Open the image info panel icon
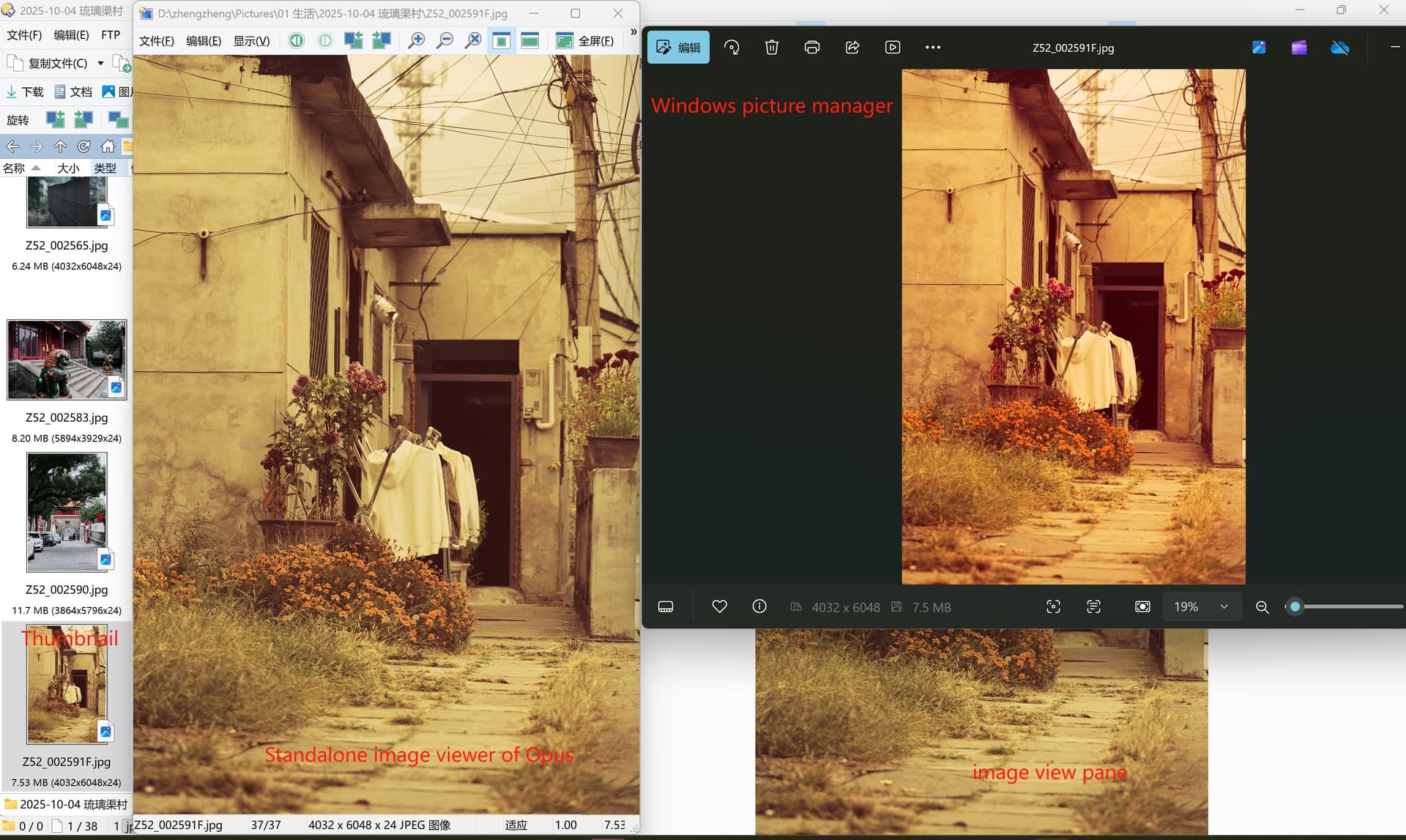The width and height of the screenshot is (1406, 840). click(x=759, y=606)
